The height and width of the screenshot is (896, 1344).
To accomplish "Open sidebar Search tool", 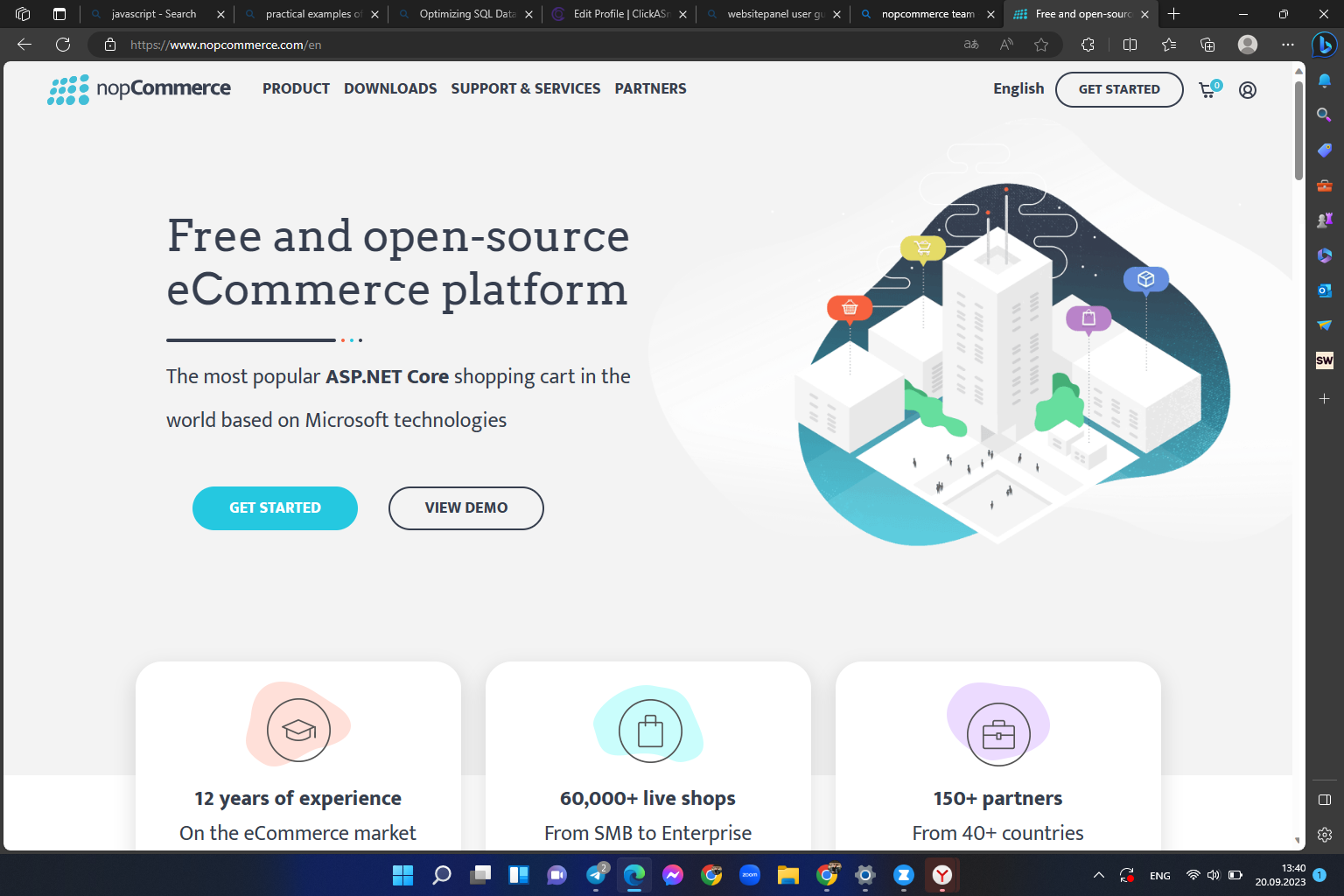I will pyautogui.click(x=1325, y=115).
